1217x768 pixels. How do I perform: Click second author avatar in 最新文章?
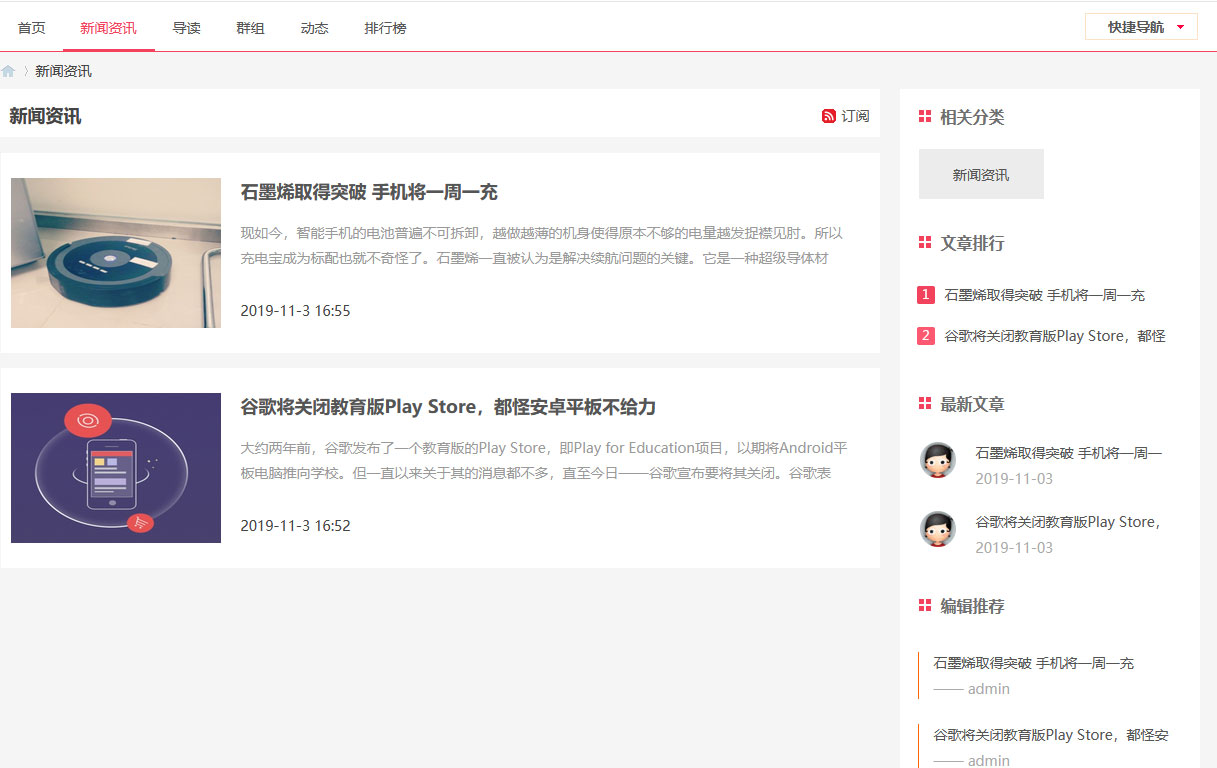pyautogui.click(x=937, y=529)
